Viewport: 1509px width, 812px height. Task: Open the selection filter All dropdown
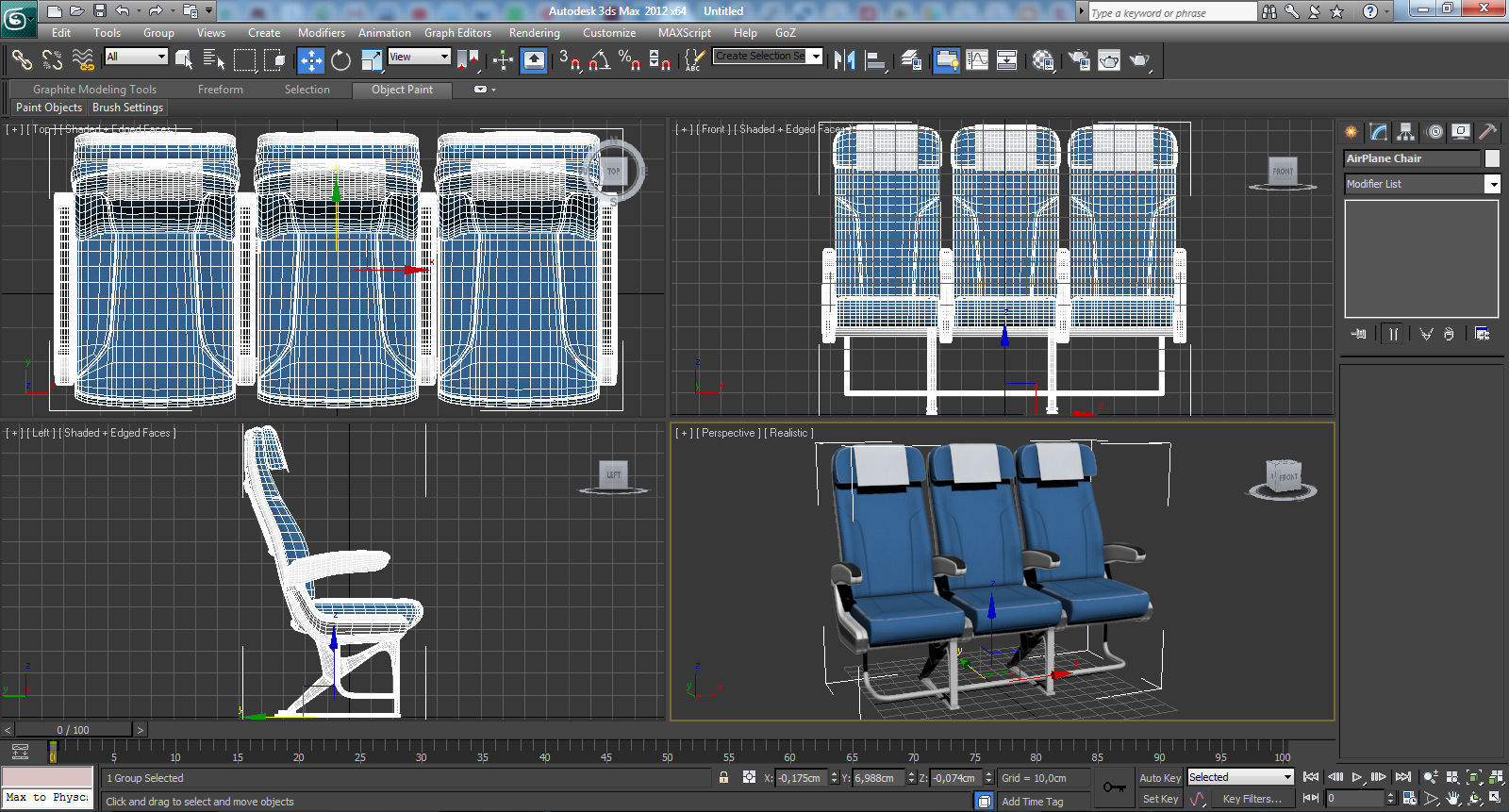pyautogui.click(x=136, y=57)
